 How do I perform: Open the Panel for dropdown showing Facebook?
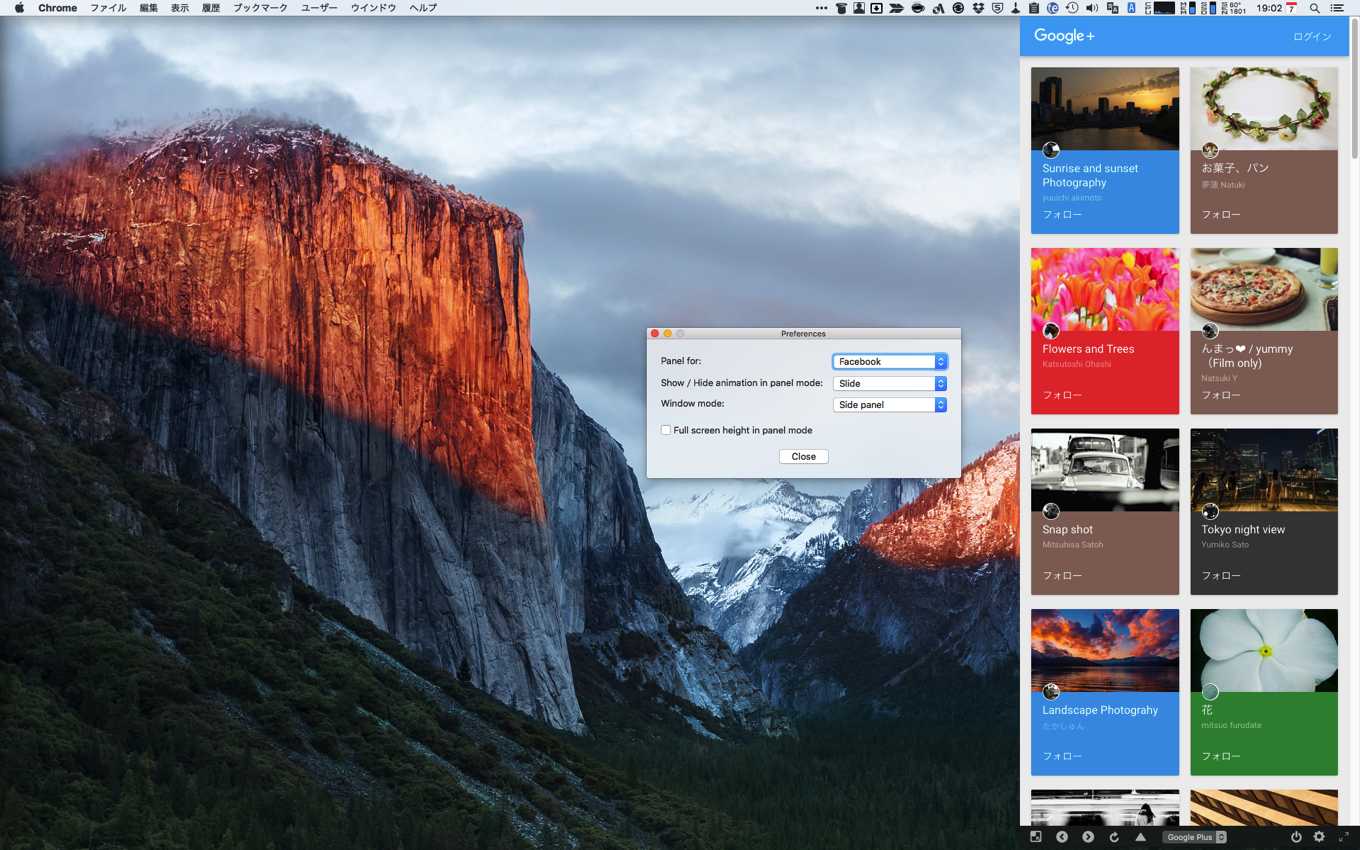(889, 362)
